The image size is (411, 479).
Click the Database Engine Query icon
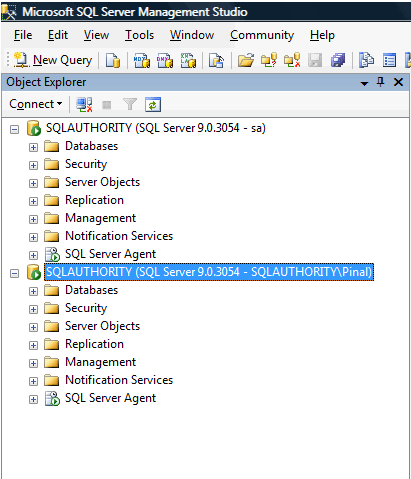tap(113, 61)
